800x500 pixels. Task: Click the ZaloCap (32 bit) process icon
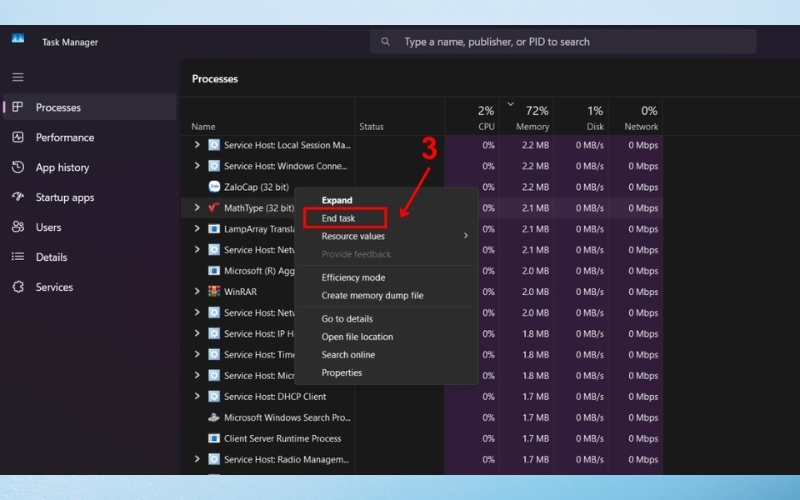click(214, 187)
